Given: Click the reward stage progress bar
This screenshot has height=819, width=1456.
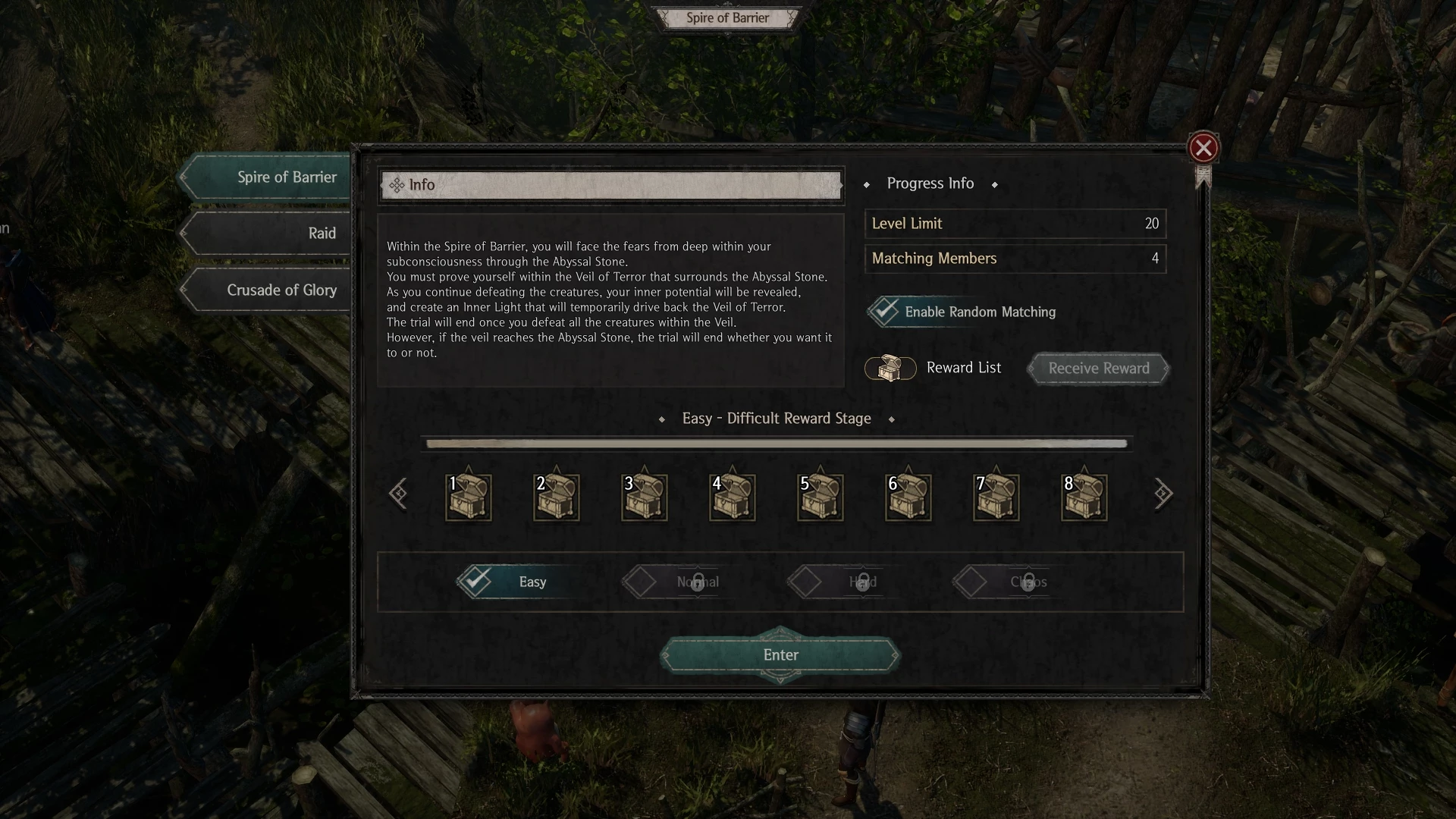Looking at the screenshot, I should pos(777,444).
